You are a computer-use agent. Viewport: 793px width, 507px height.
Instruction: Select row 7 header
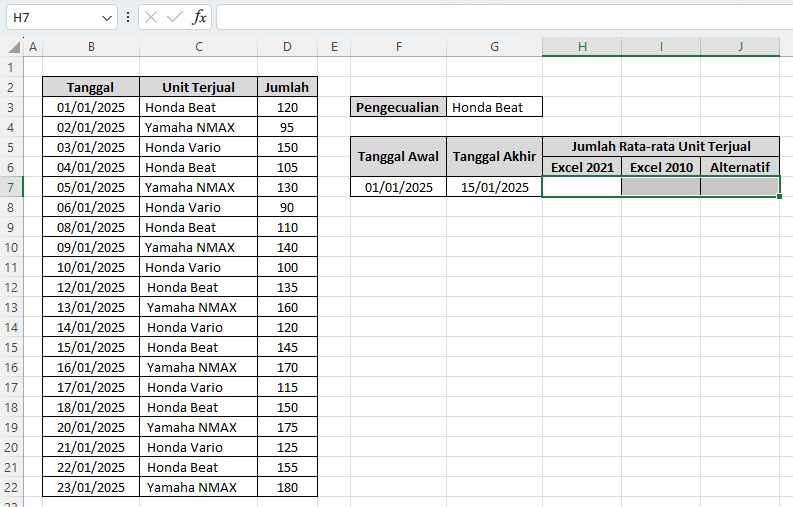(x=11, y=187)
